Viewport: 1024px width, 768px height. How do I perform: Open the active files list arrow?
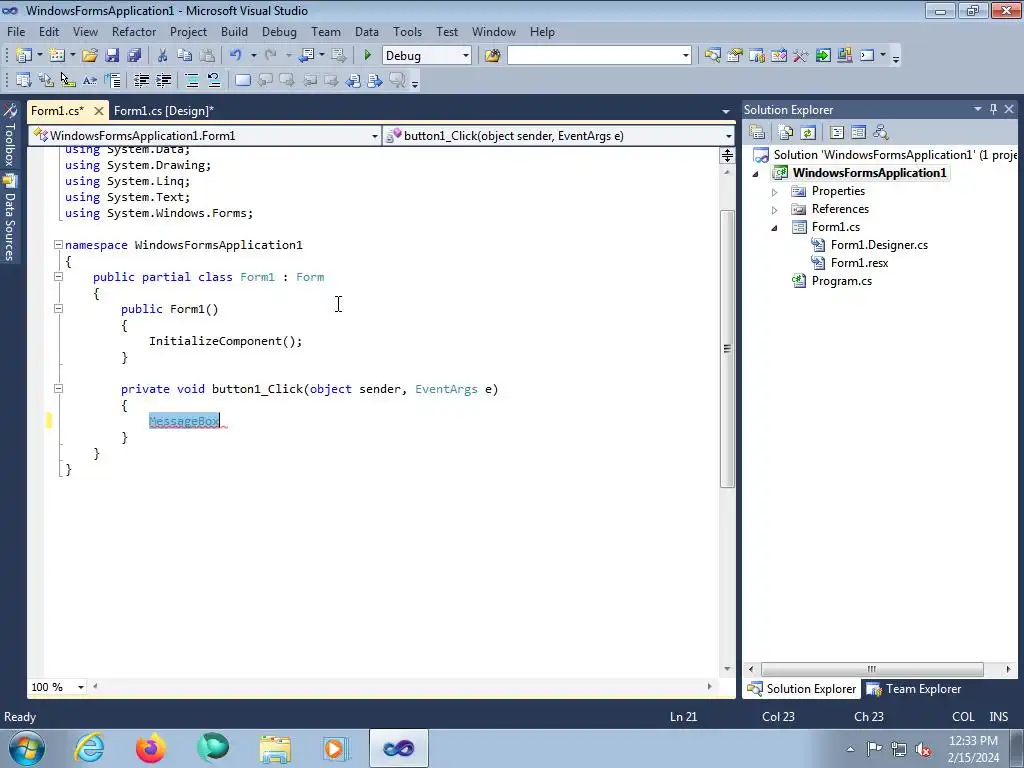pos(726,112)
